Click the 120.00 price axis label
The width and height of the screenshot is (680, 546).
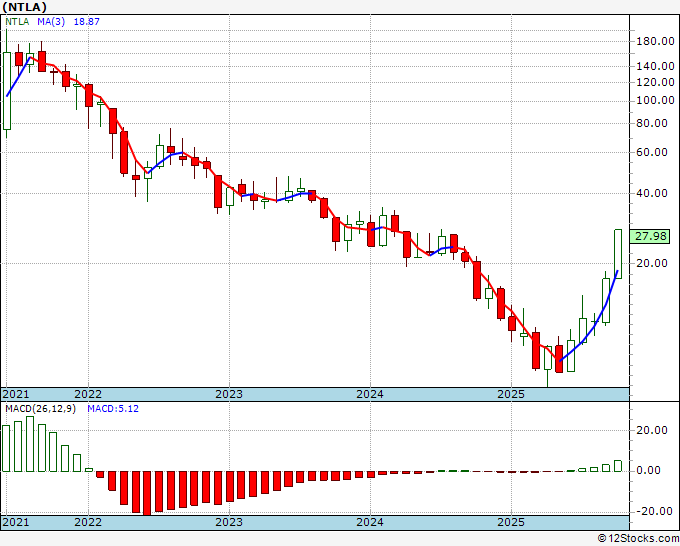(655, 82)
